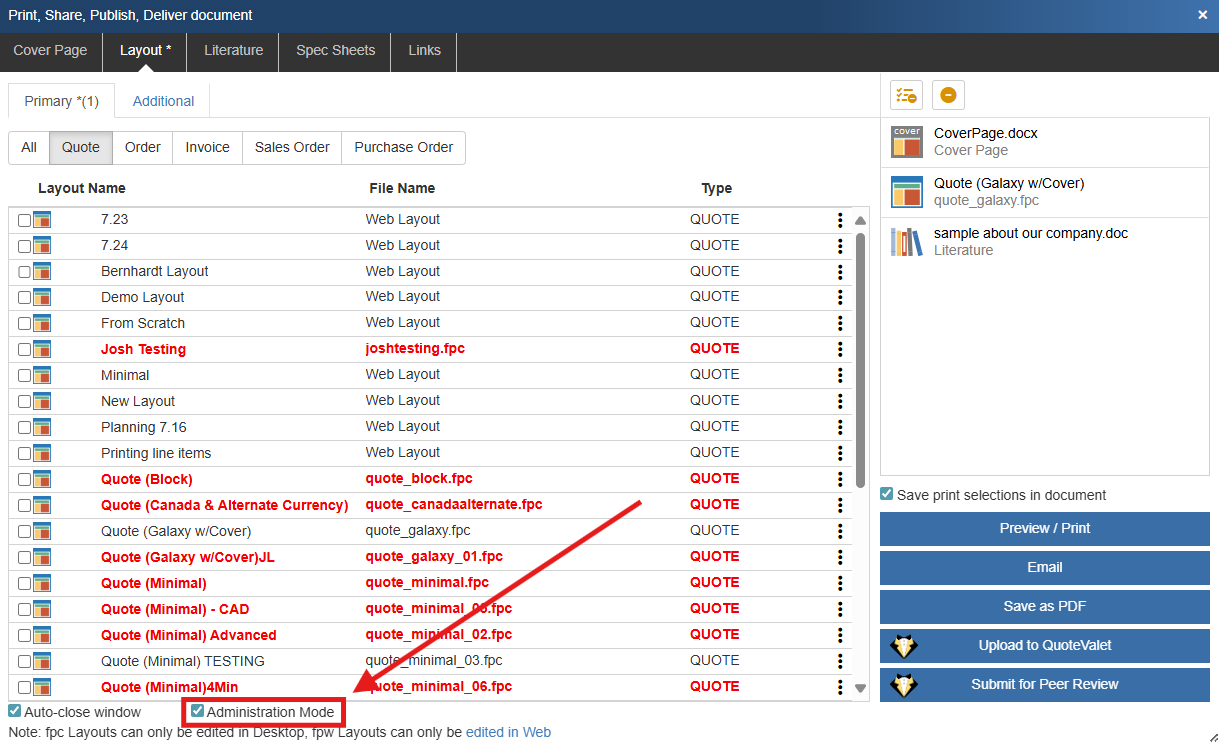This screenshot has height=742, width=1219.
Task: Click the orange remove circle icon
Action: [948, 95]
